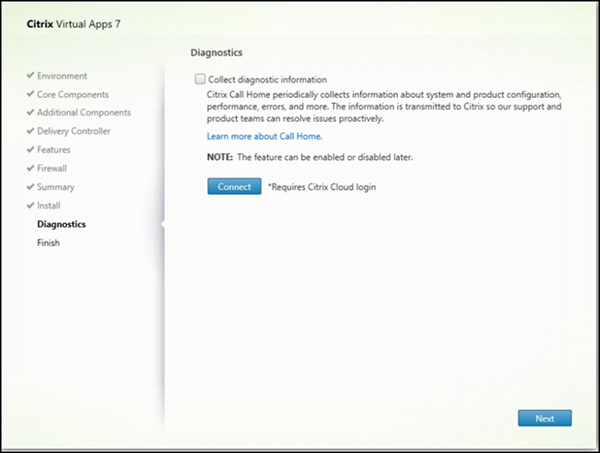The height and width of the screenshot is (453, 600).
Task: Open the Learn more about Call Home link
Action: (264, 135)
